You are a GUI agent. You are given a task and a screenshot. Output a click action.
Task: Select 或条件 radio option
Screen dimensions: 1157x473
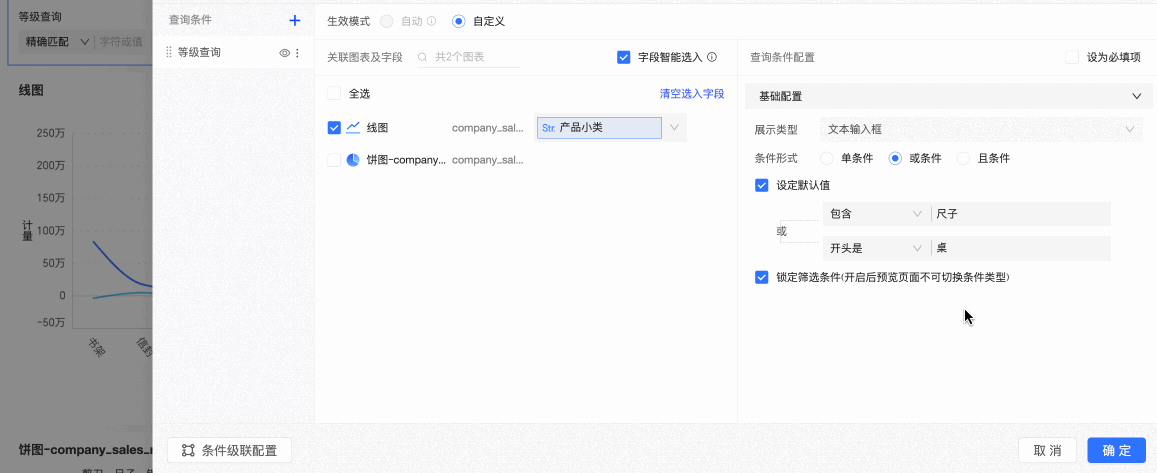point(895,158)
